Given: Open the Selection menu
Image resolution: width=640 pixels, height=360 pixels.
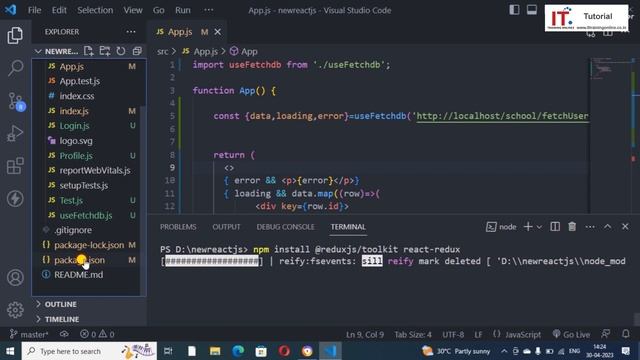Looking at the screenshot, I should (x=95, y=10).
